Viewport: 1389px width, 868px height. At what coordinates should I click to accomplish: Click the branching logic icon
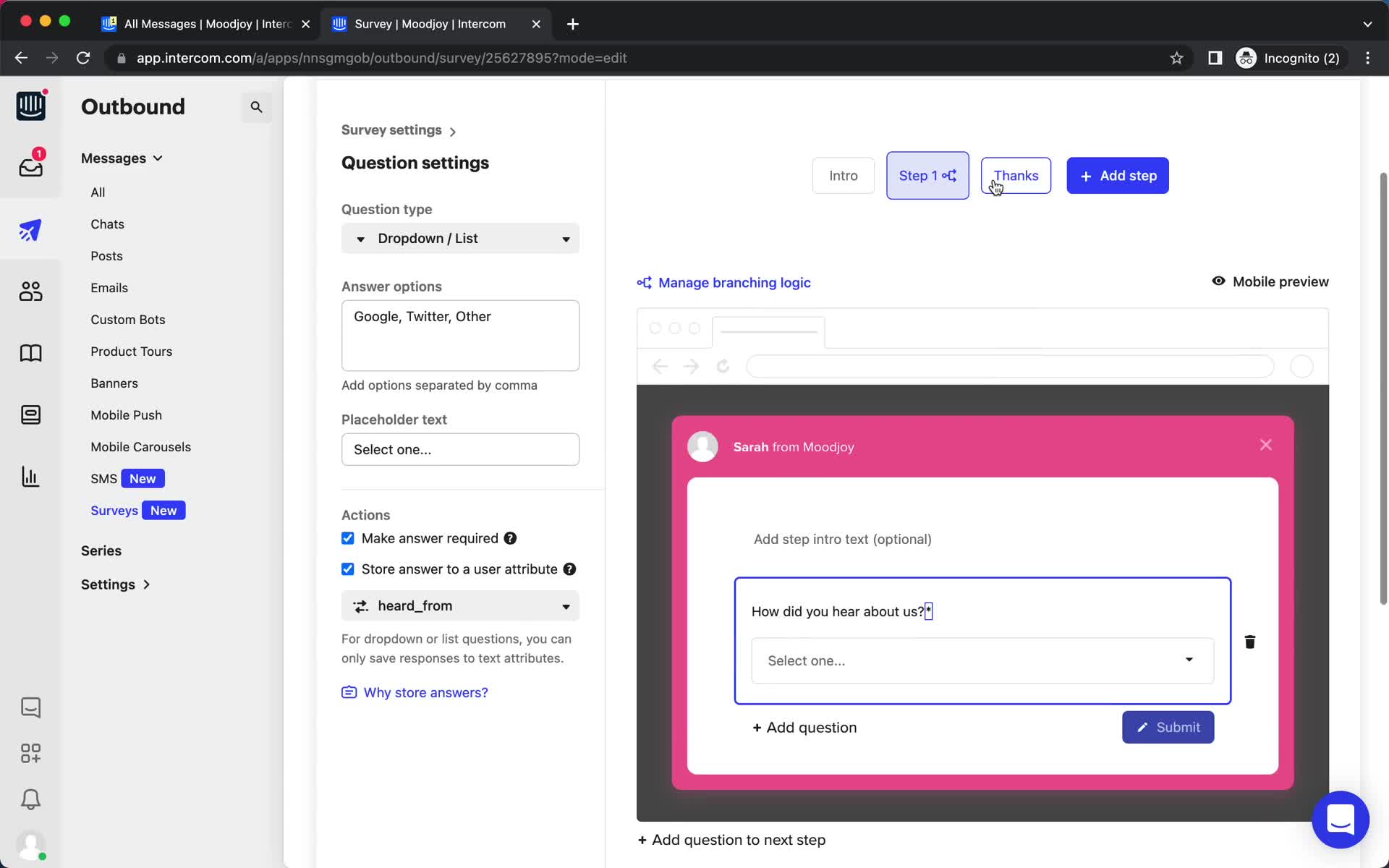pos(644,282)
